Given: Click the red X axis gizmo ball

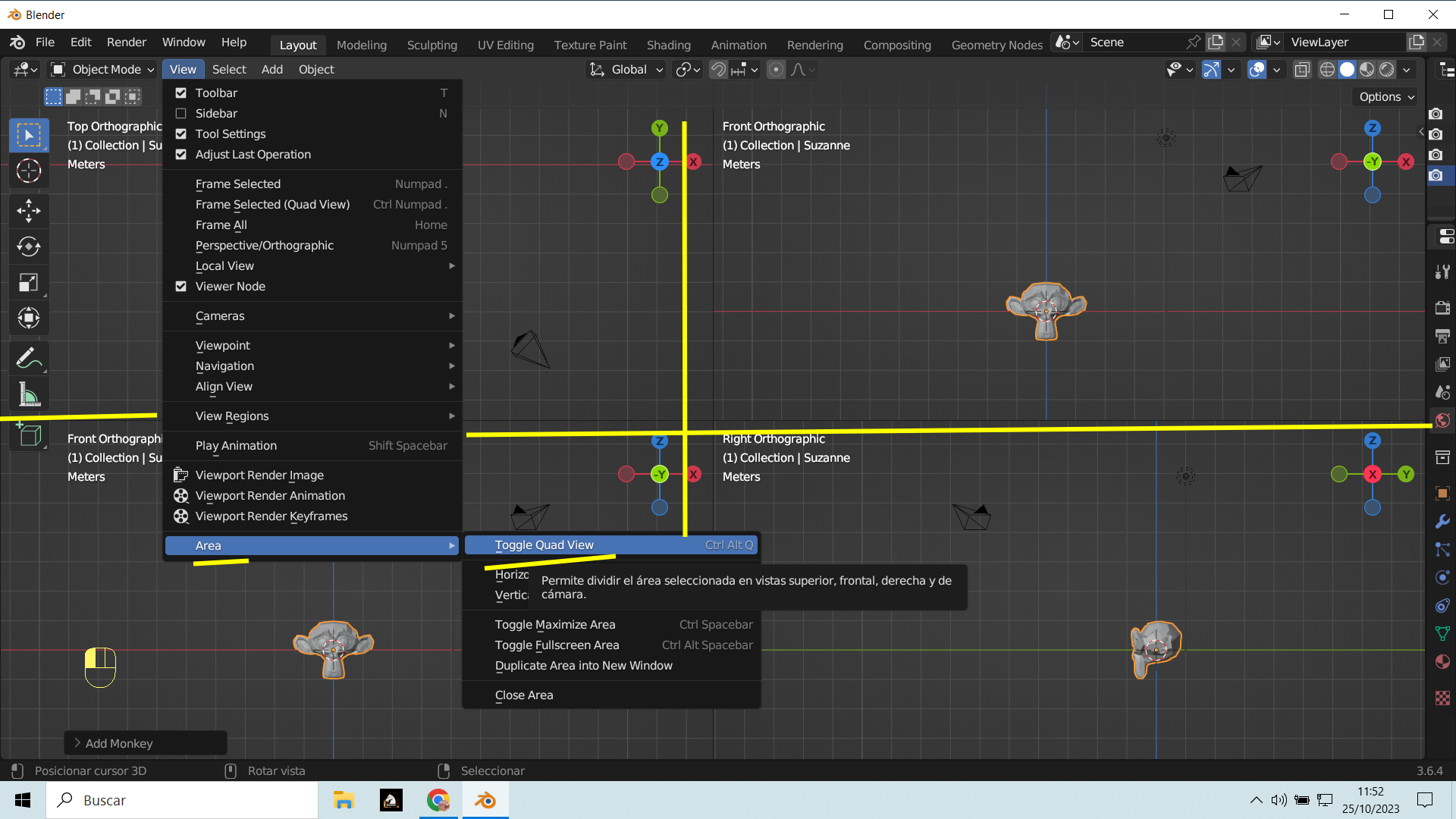Looking at the screenshot, I should [694, 162].
